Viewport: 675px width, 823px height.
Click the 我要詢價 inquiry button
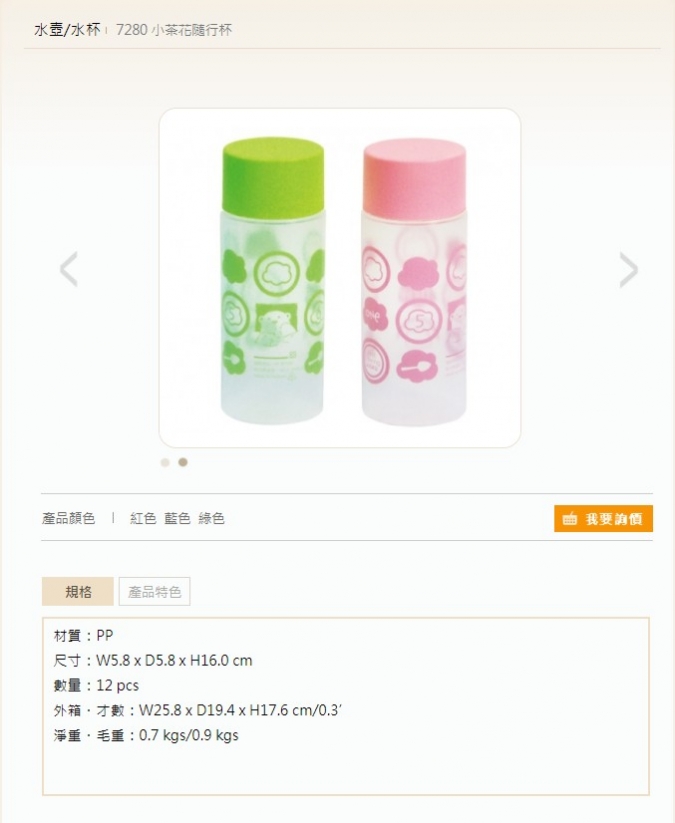pos(603,519)
